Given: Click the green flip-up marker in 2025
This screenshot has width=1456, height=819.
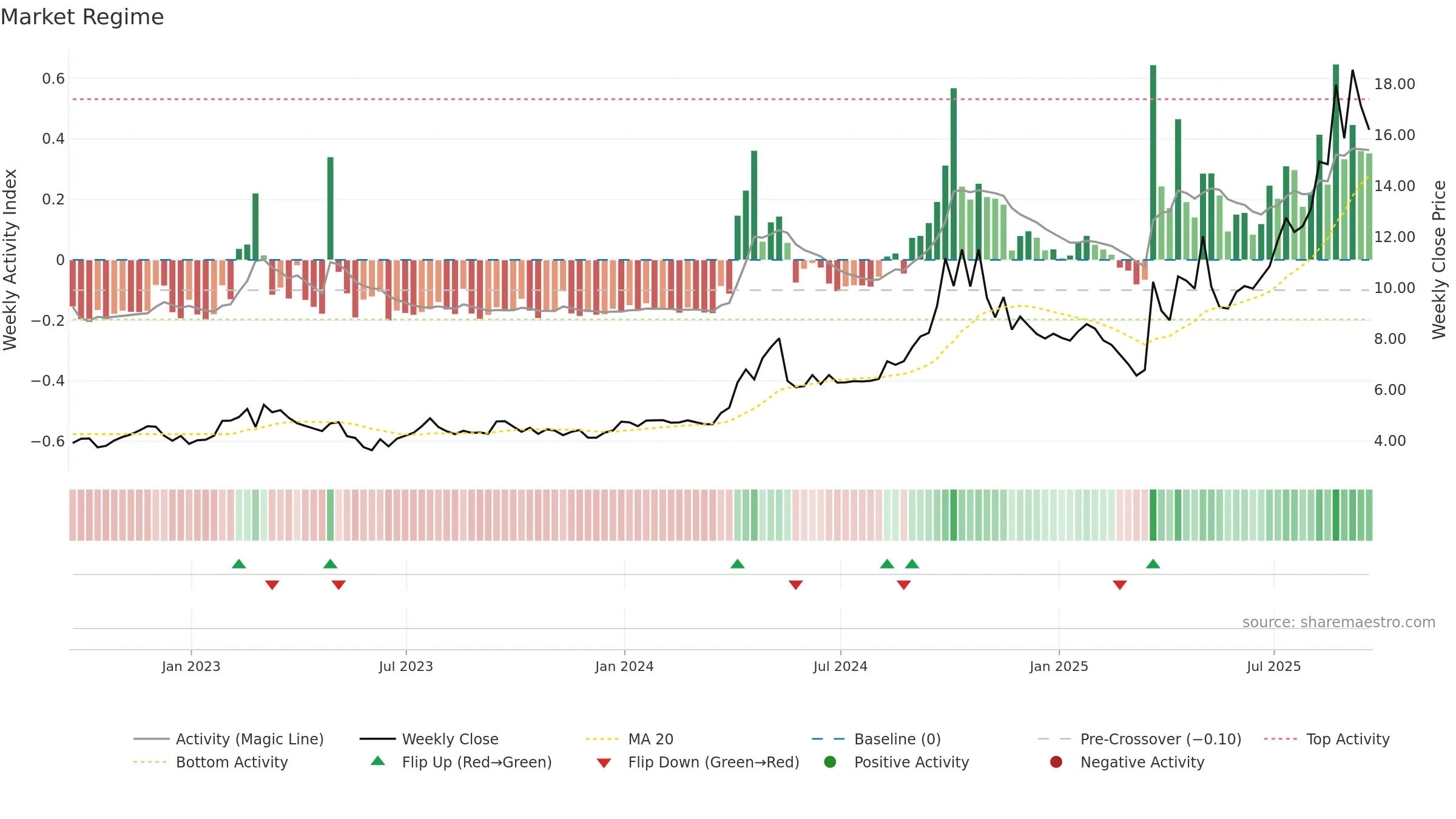Looking at the screenshot, I should point(1153,564).
